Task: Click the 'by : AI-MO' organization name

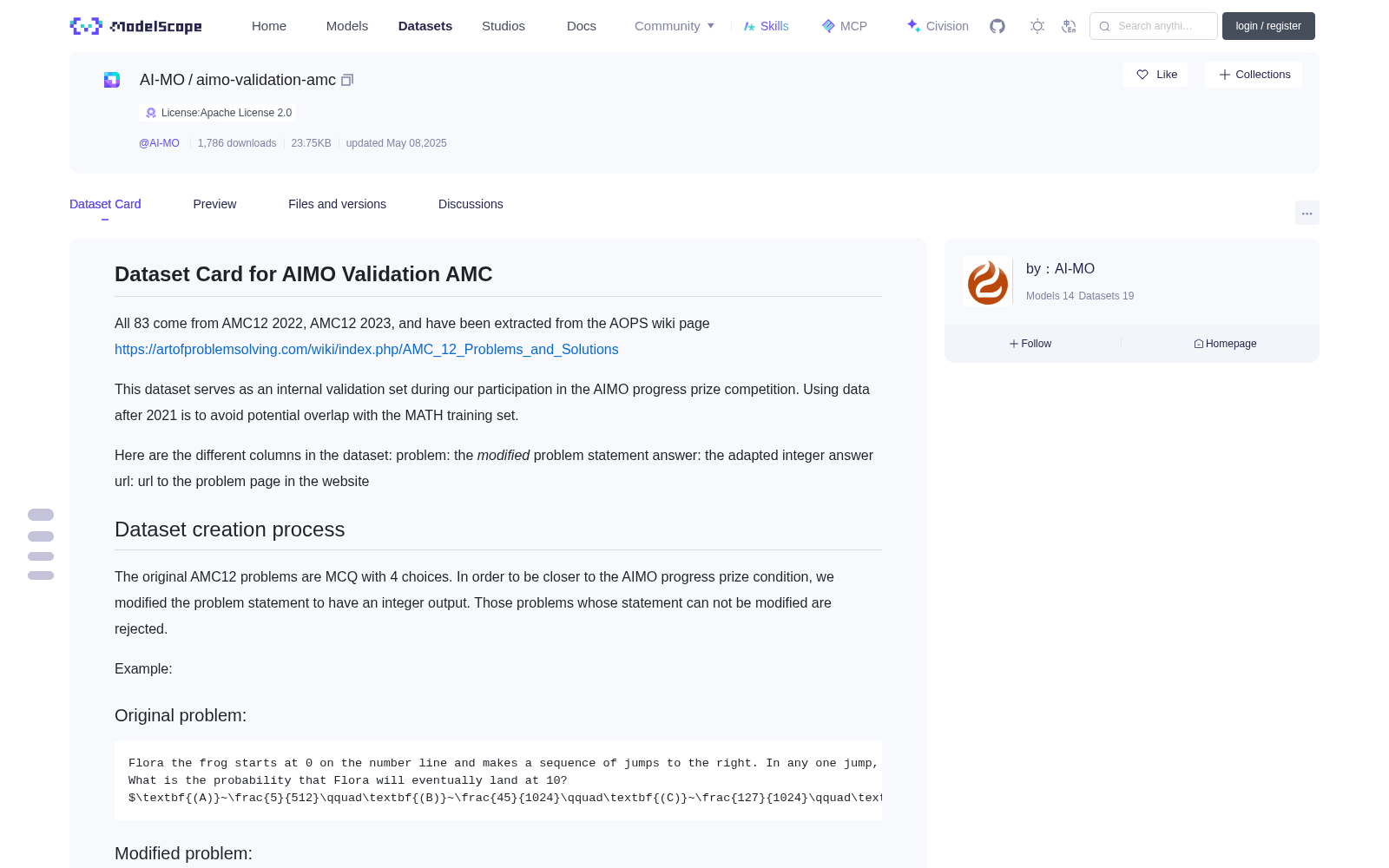Action: pyautogui.click(x=1060, y=269)
